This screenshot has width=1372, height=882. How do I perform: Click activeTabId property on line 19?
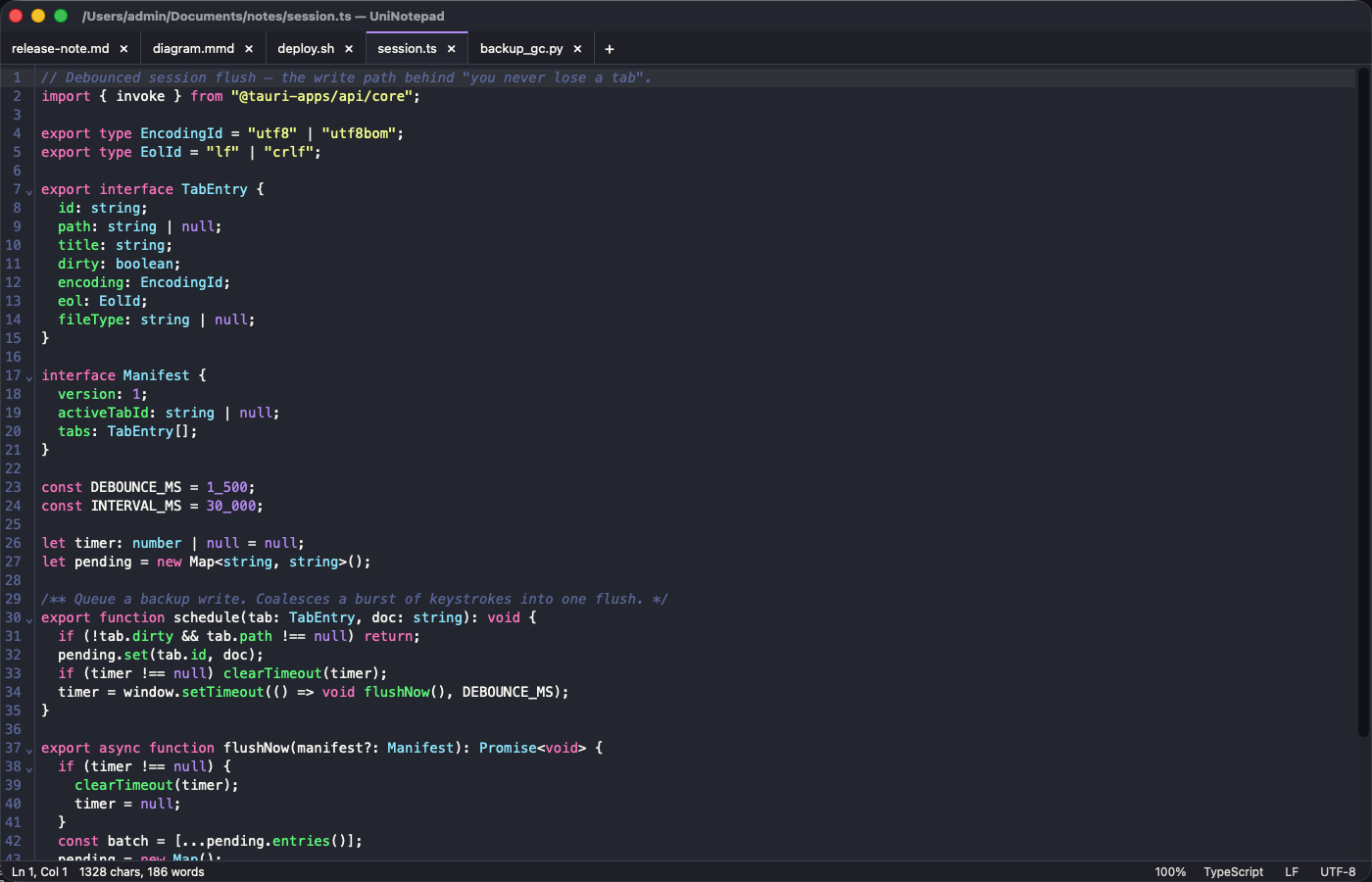[103, 413]
